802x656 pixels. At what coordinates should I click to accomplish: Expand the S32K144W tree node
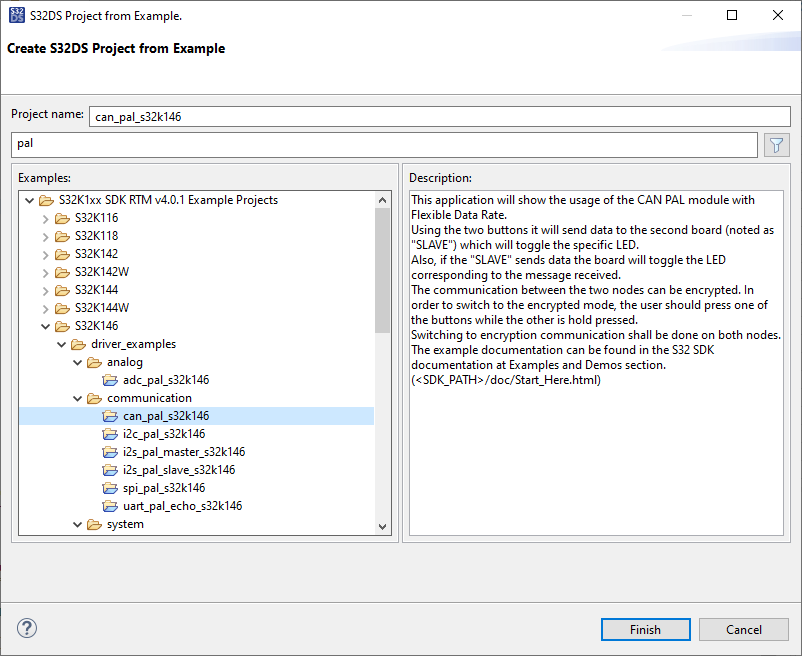point(46,309)
